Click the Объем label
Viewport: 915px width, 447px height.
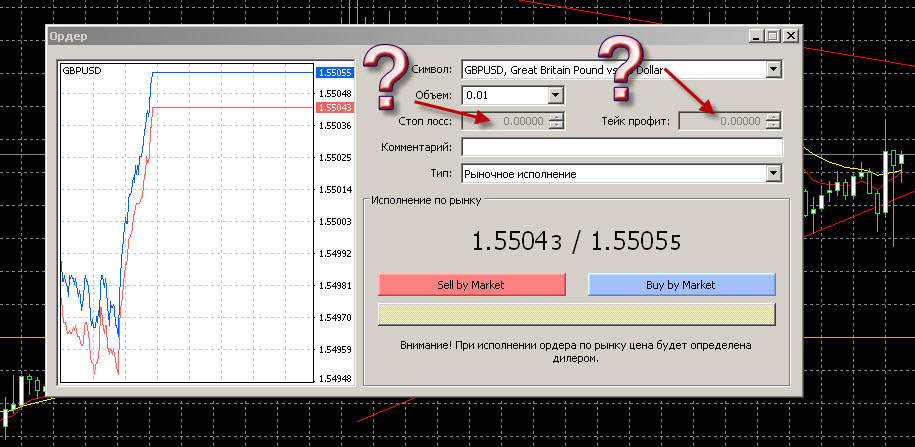click(434, 95)
